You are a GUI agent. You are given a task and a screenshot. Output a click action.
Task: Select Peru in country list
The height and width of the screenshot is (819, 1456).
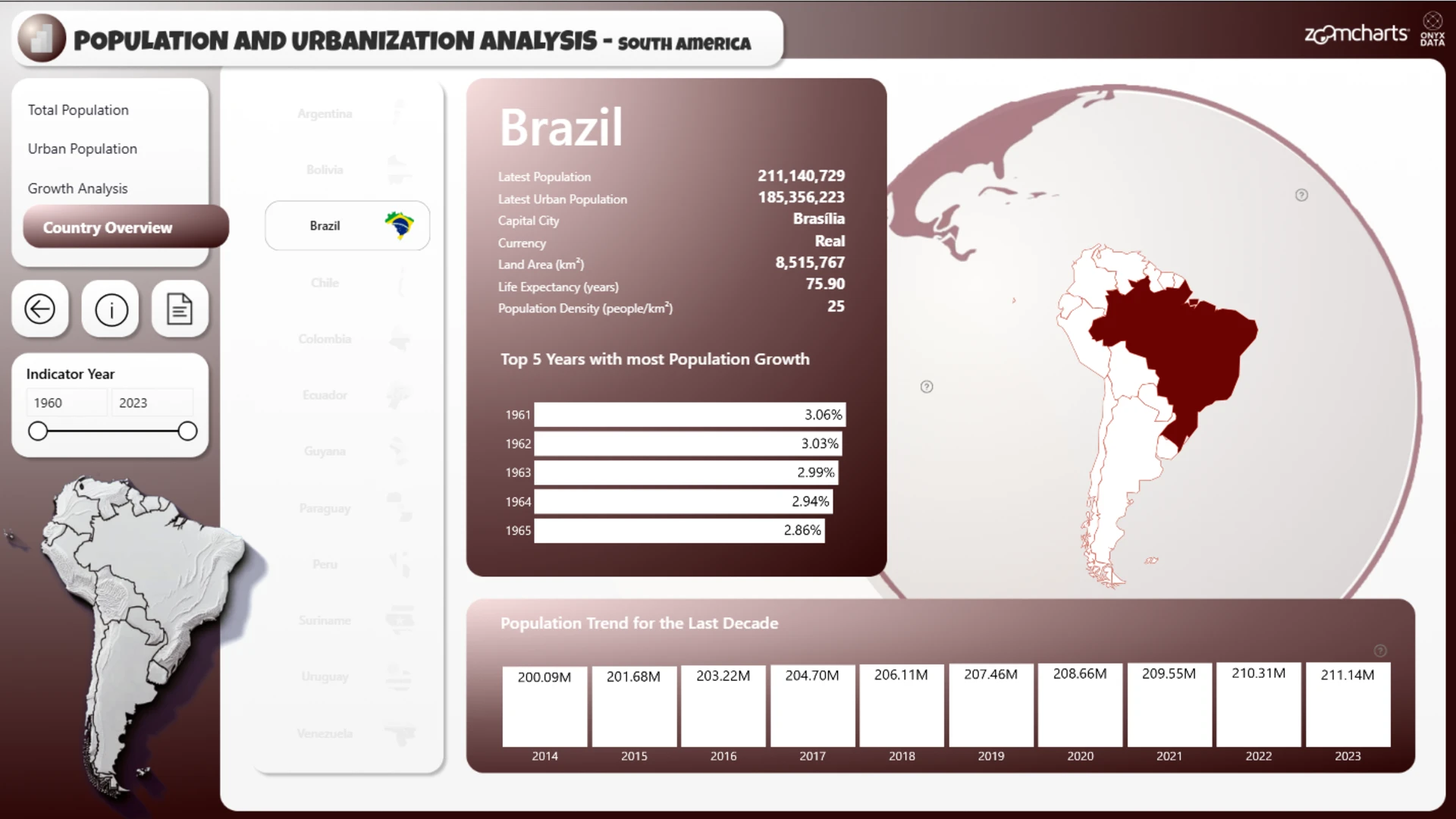click(347, 564)
